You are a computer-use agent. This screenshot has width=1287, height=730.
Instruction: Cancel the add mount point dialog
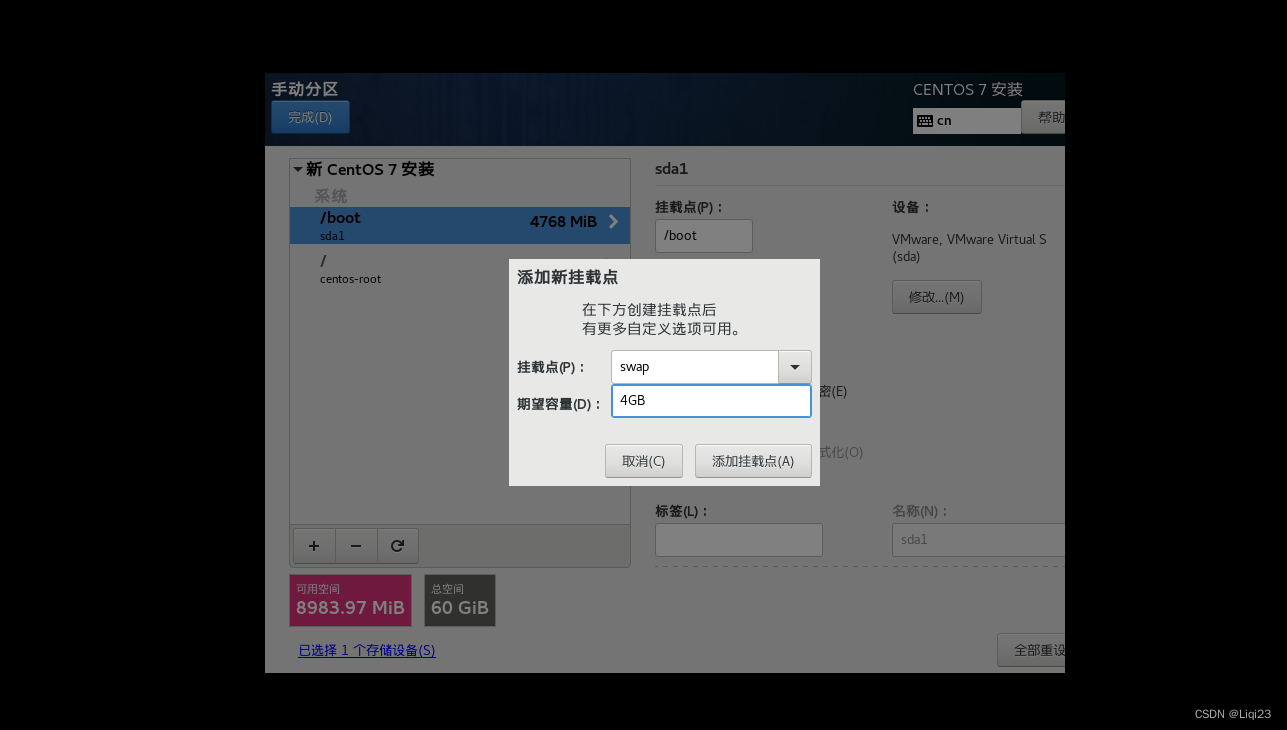point(643,461)
